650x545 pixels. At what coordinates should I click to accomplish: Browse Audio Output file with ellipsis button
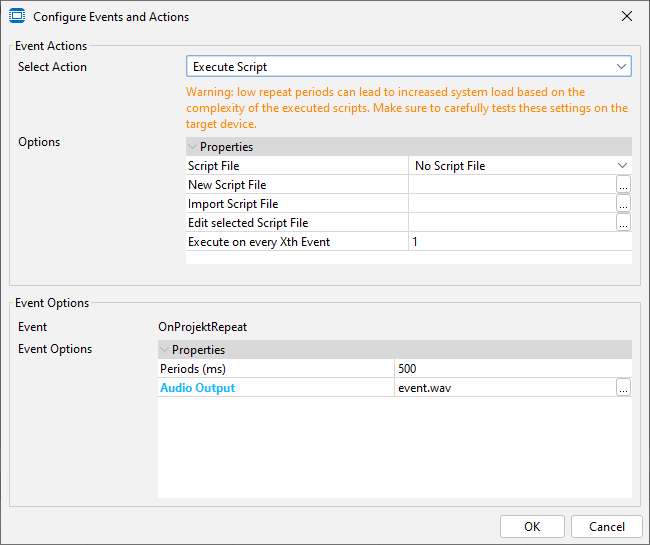(623, 388)
